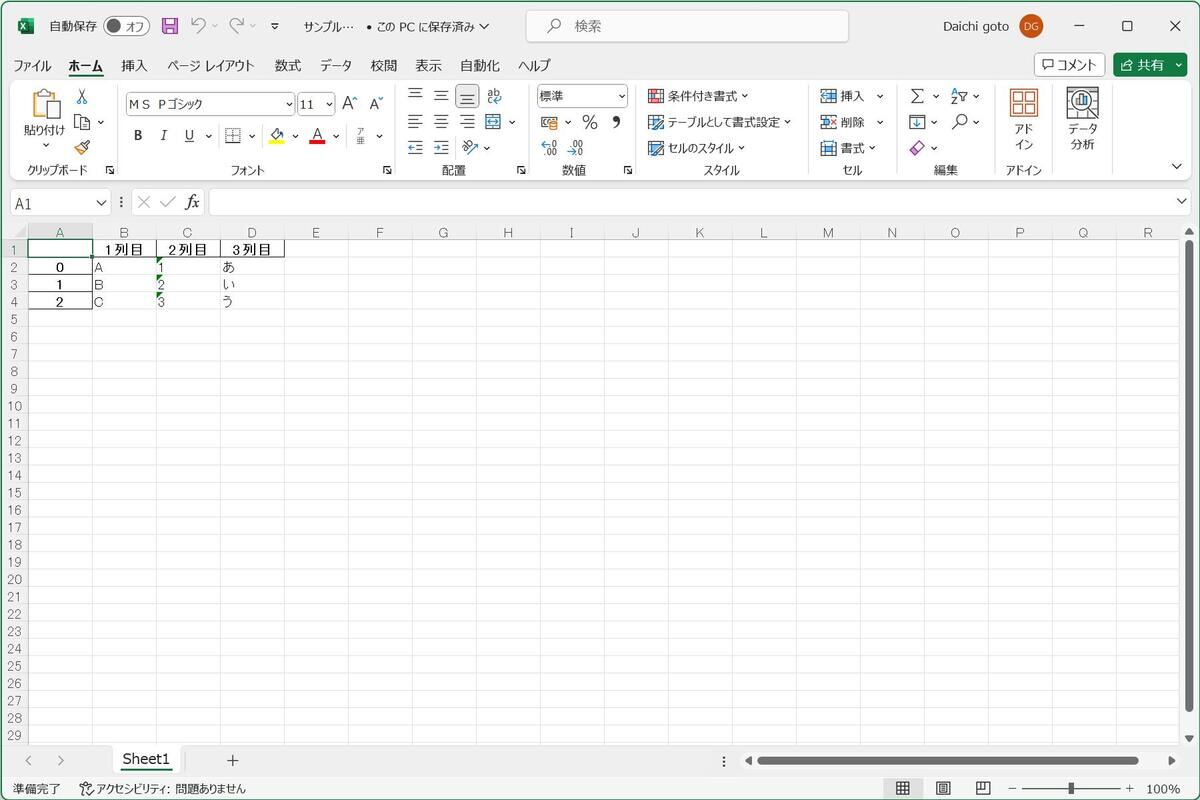Switch to the データ ribbon tab
The width and height of the screenshot is (1200, 800).
[336, 65]
